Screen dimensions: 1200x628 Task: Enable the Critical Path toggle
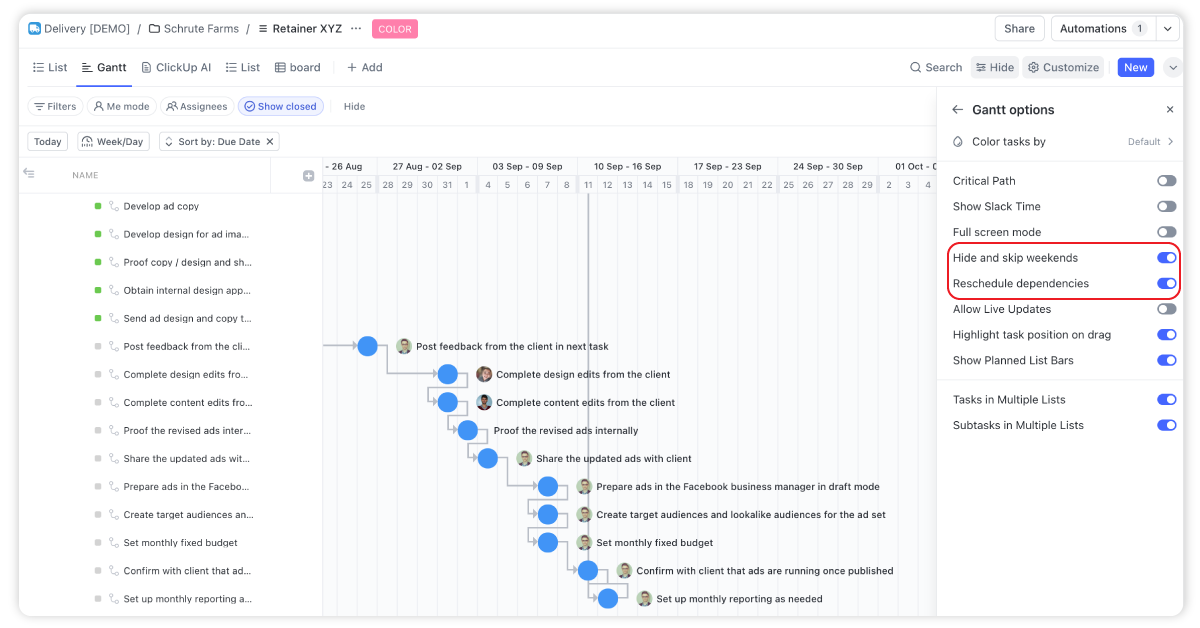click(x=1166, y=181)
